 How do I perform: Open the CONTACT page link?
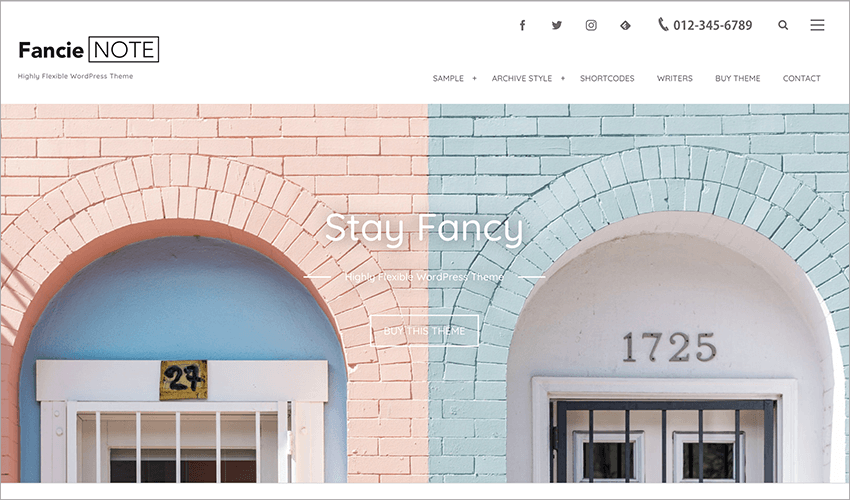(801, 78)
